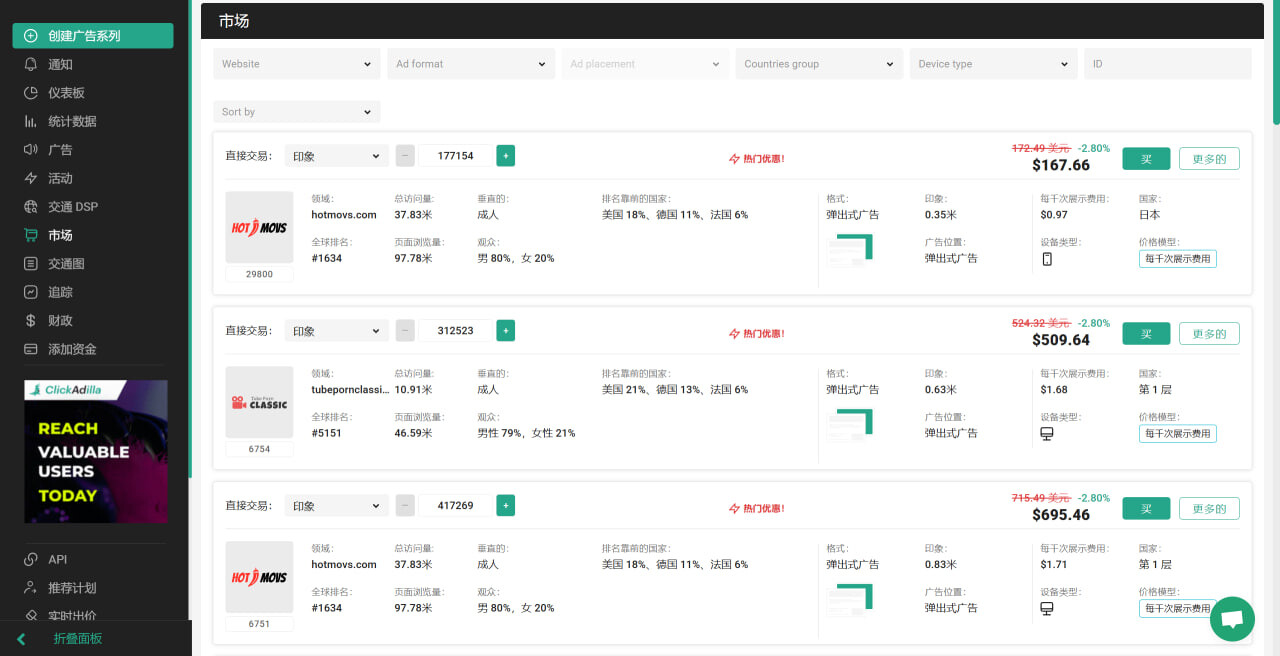1280x656 pixels.
Task: Open 印象 dropdown in $695.46 deal
Action: click(x=337, y=506)
